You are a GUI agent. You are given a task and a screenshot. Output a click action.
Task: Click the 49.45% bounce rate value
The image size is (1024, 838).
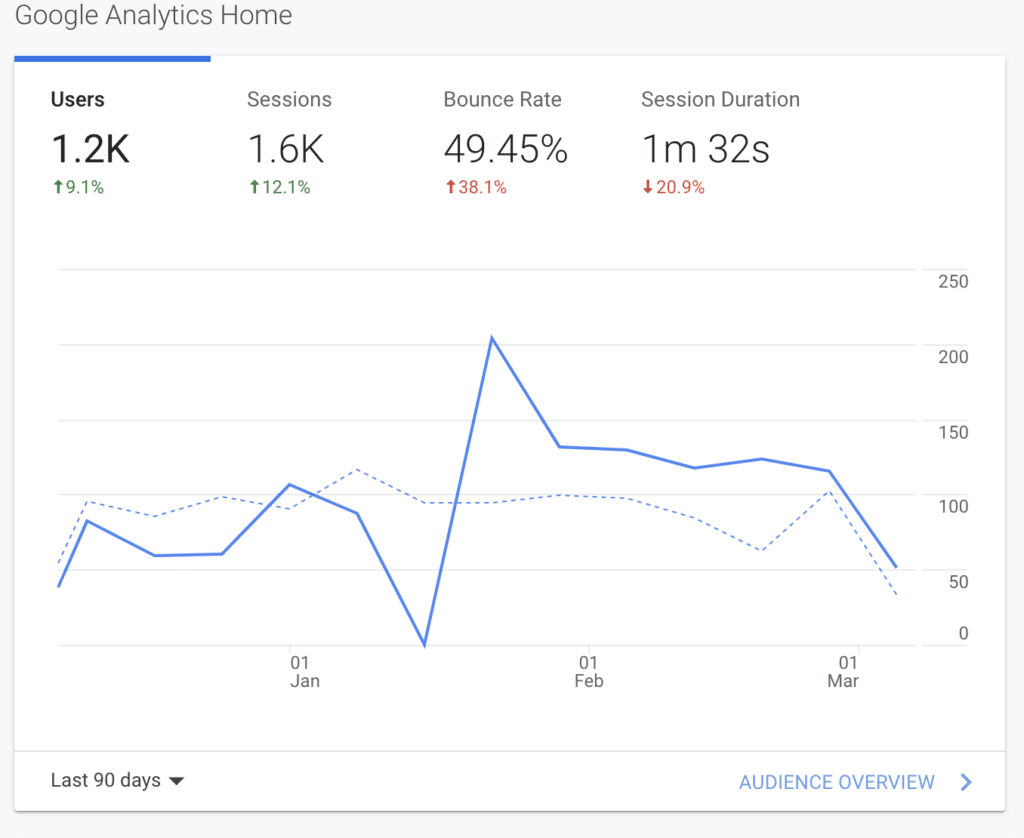click(505, 149)
